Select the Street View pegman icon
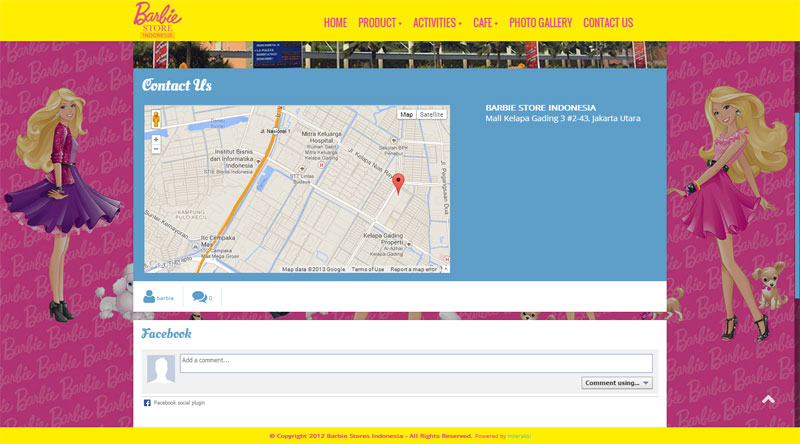The height and width of the screenshot is (444, 800). point(156,119)
